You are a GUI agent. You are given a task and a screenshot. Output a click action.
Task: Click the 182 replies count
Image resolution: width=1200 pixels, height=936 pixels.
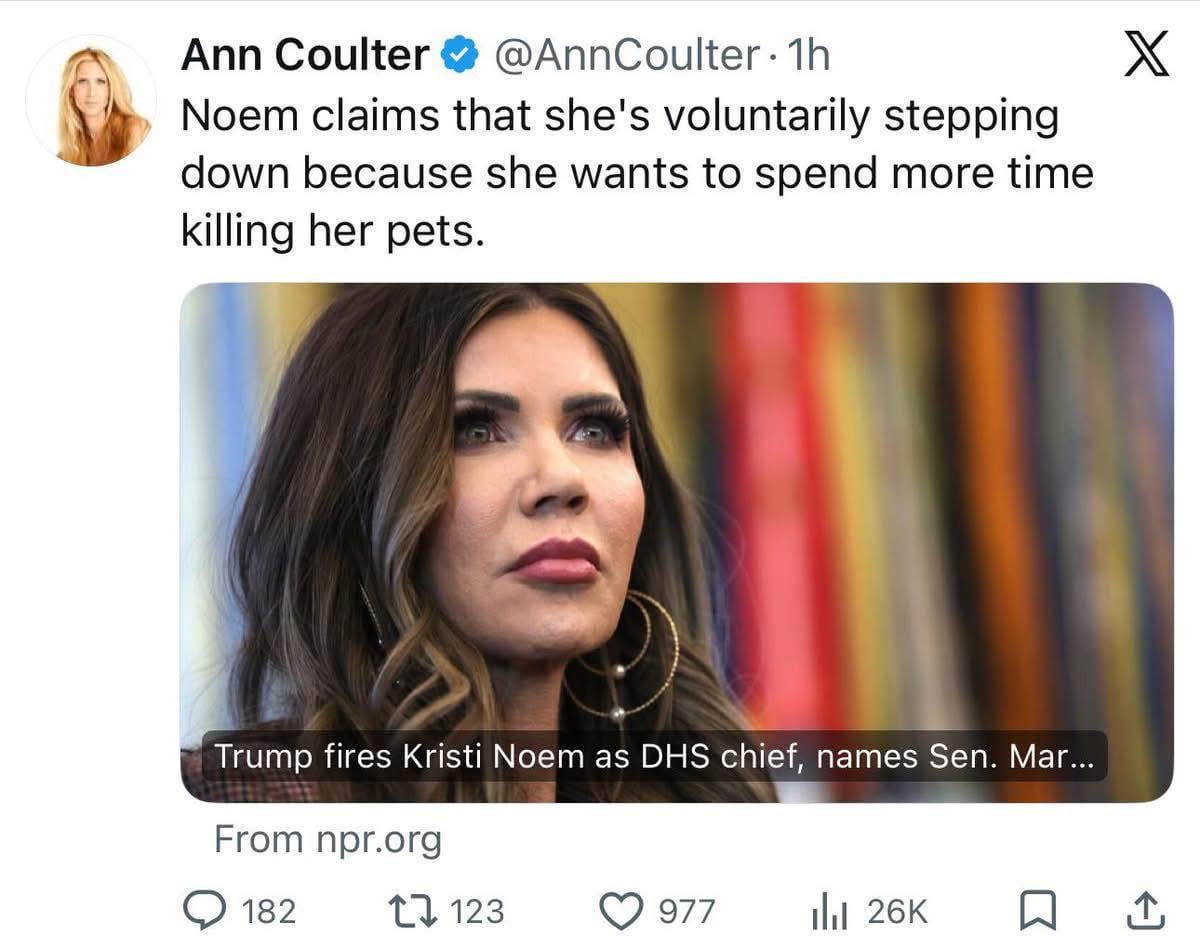click(270, 911)
